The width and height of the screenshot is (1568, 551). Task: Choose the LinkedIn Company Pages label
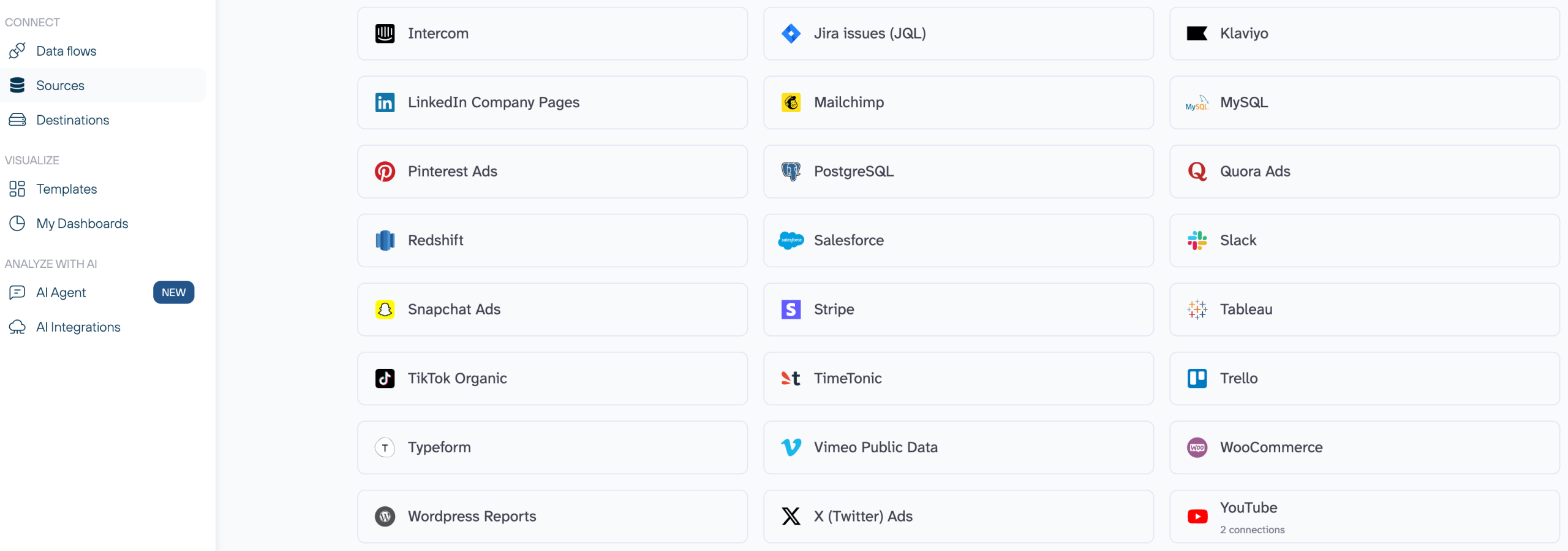click(494, 102)
